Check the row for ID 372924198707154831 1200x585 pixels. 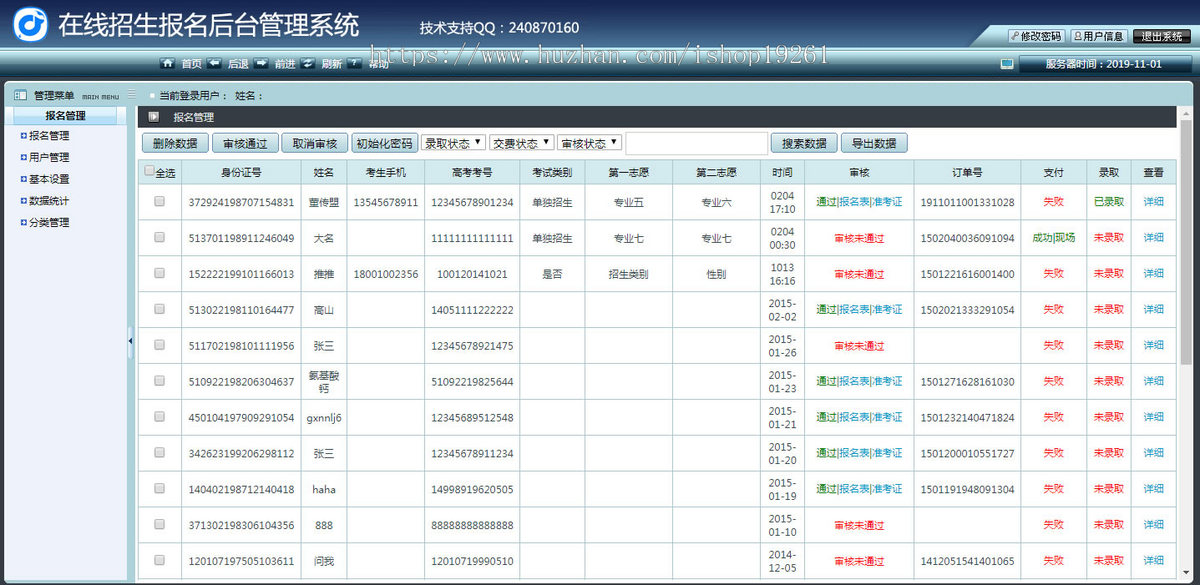click(x=159, y=201)
